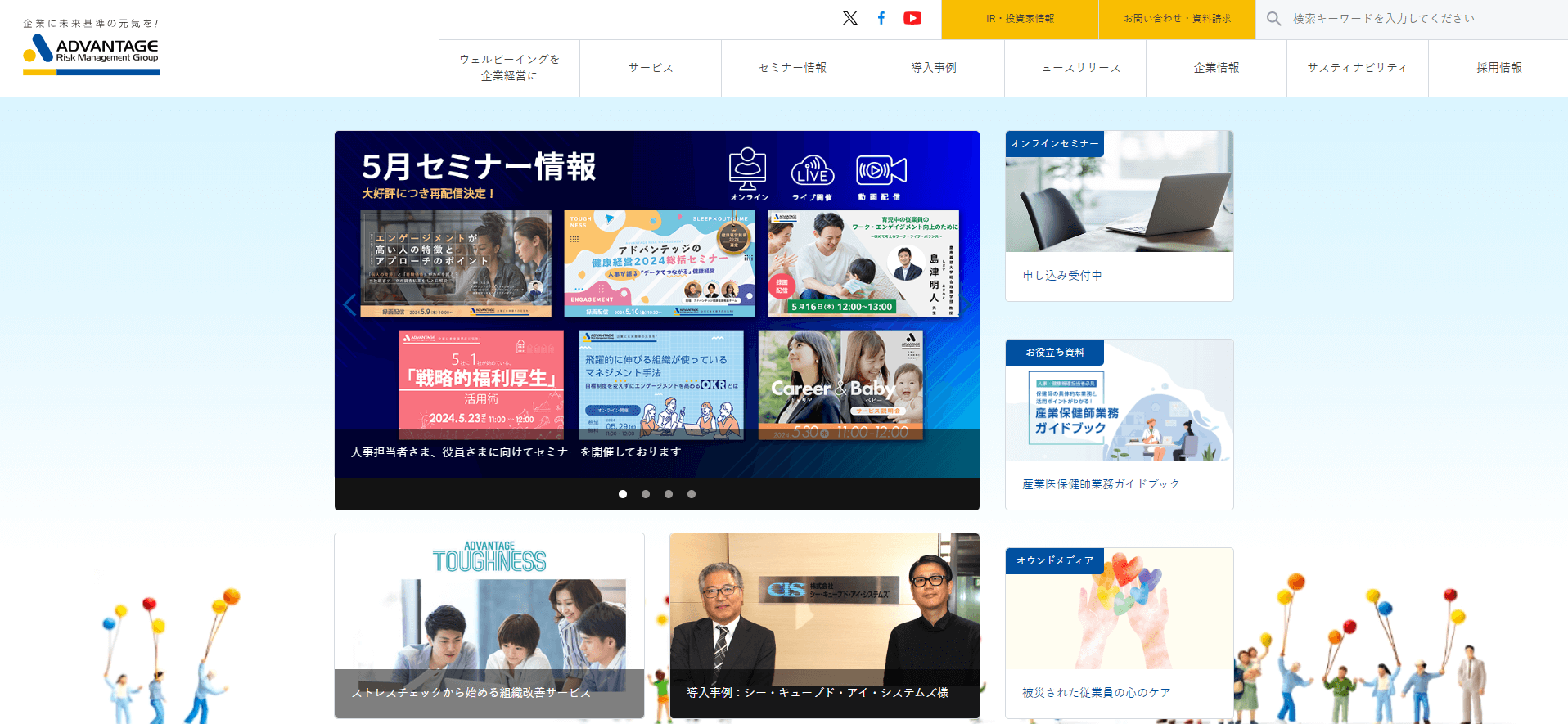1568x724 pixels.
Task: Go to previous slide with left arrow
Action: [x=349, y=305]
